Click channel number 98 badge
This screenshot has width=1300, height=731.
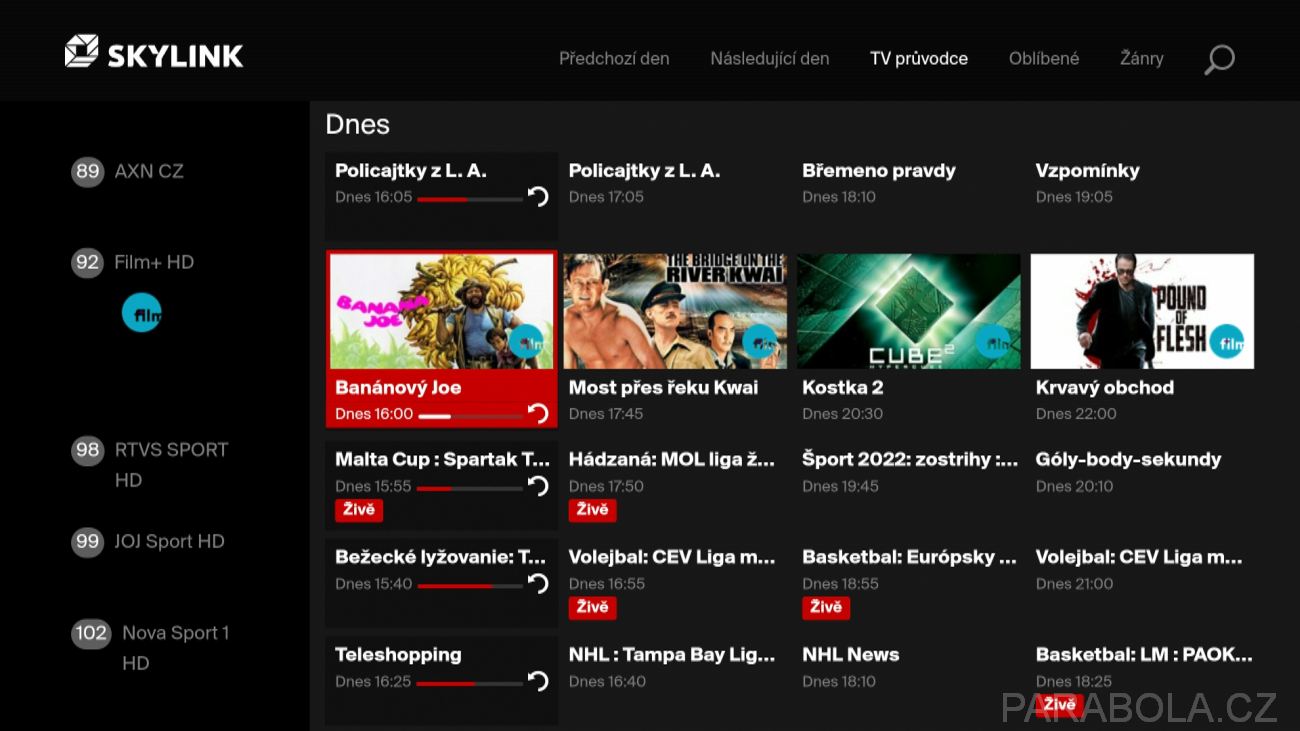88,450
